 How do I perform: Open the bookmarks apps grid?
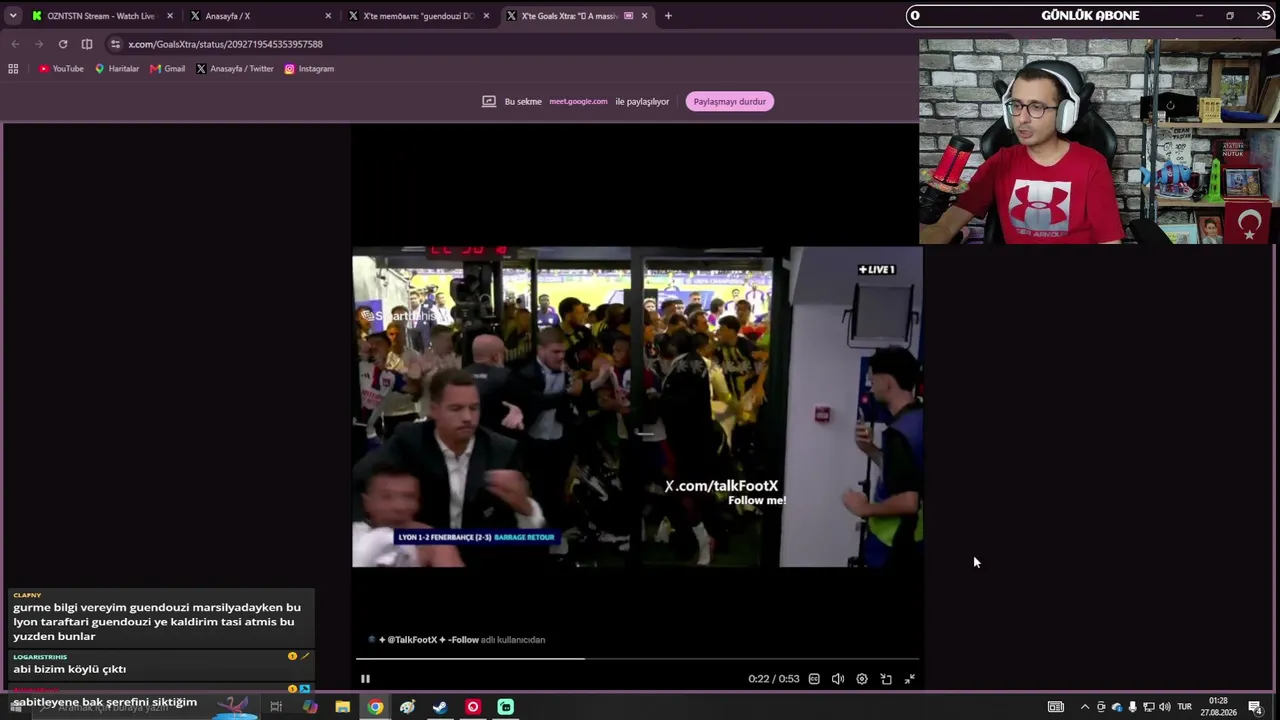(x=13, y=69)
